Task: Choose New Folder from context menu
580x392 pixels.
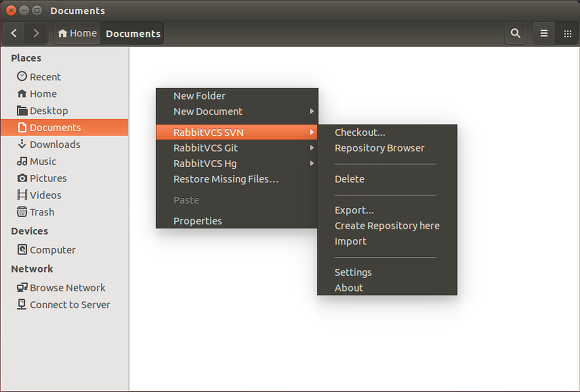Action: [x=237, y=96]
